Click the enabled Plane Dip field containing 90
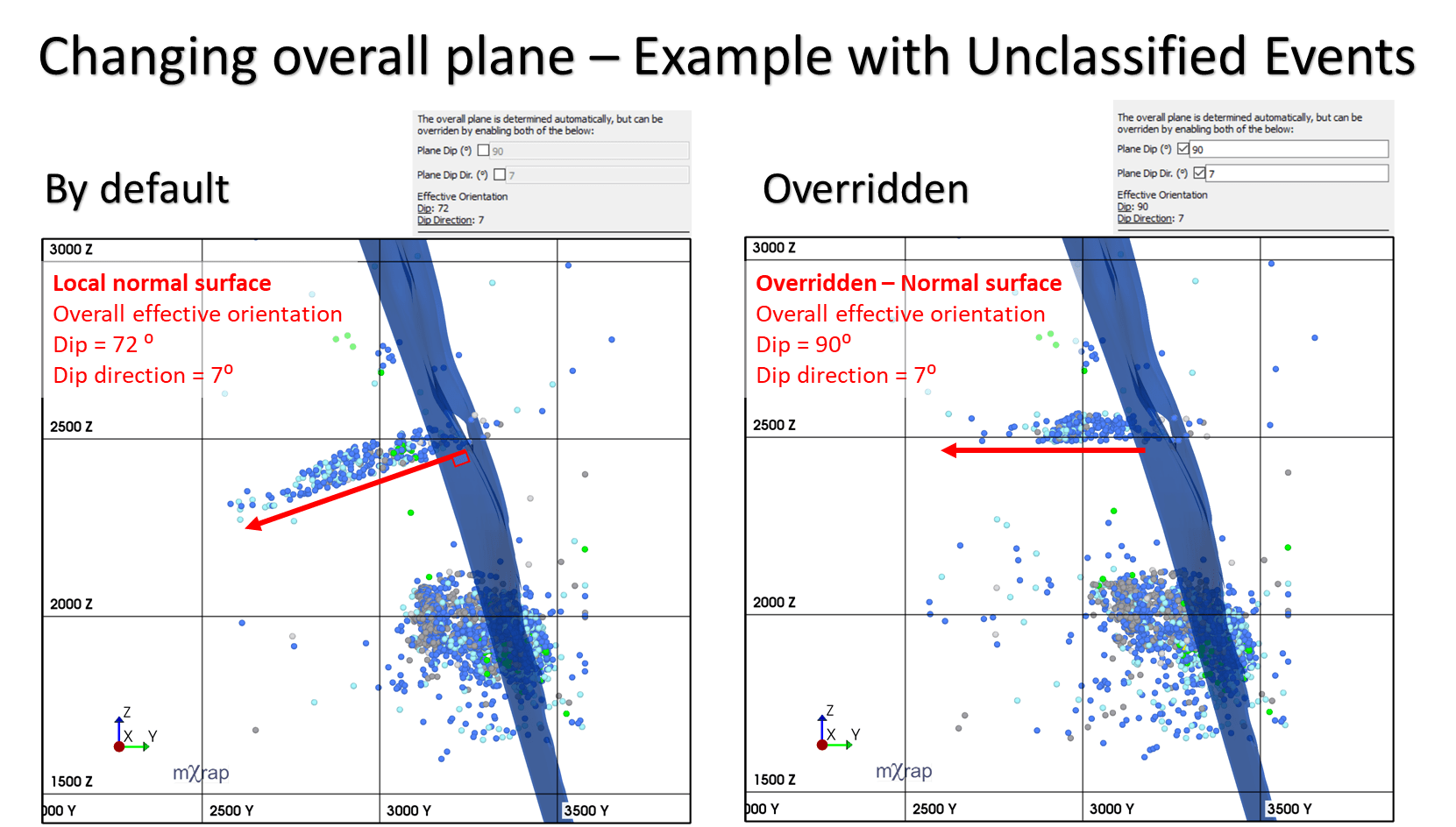1456x827 pixels. (x=1289, y=149)
